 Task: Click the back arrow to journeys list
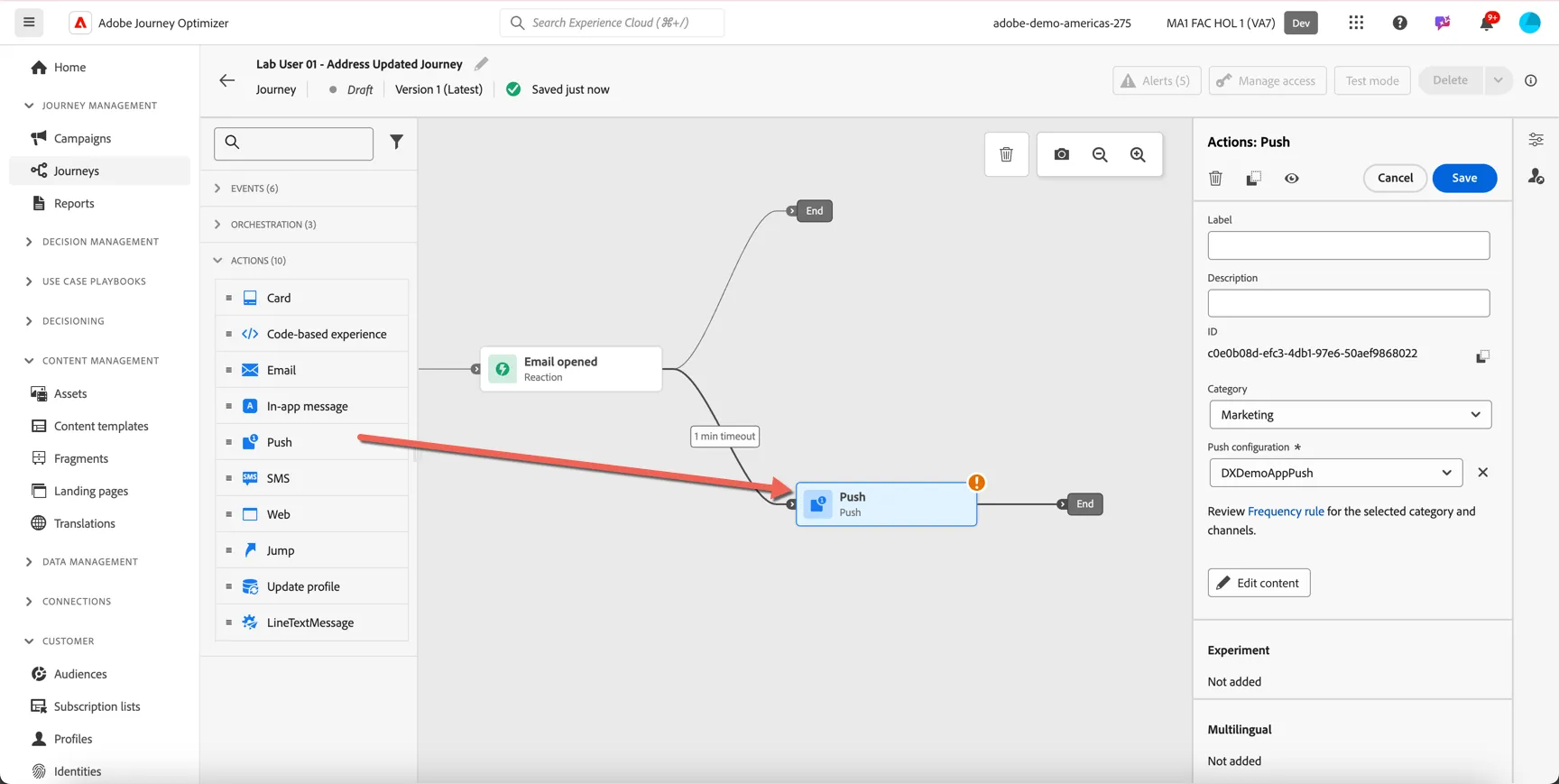tap(227, 80)
